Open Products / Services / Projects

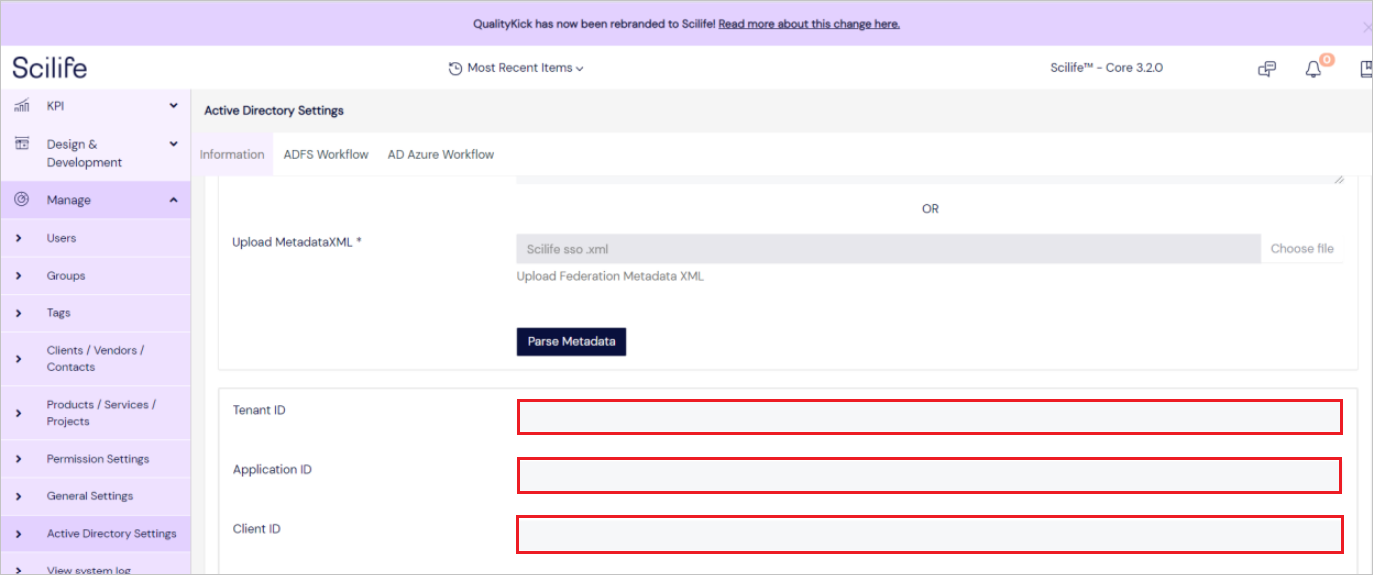point(102,412)
